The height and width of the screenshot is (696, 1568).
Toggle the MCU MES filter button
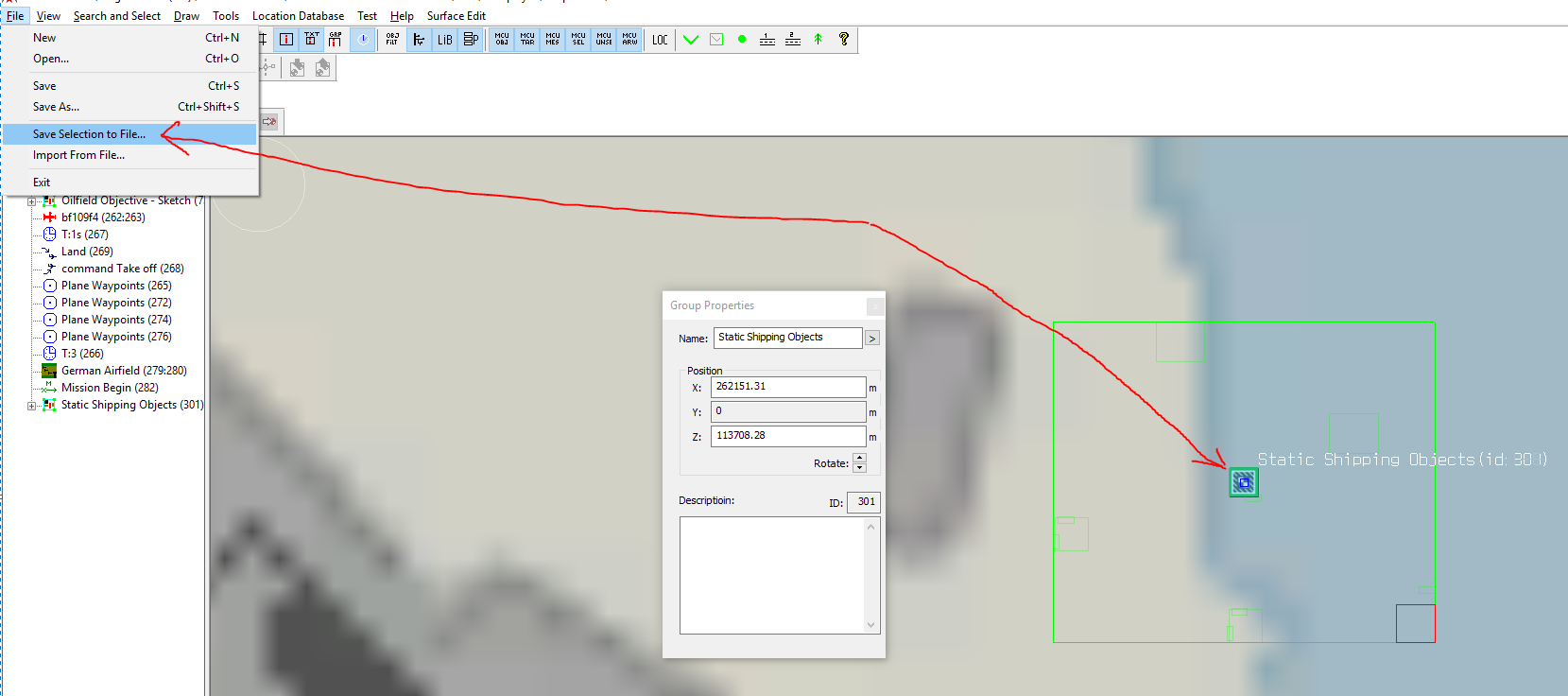[553, 40]
